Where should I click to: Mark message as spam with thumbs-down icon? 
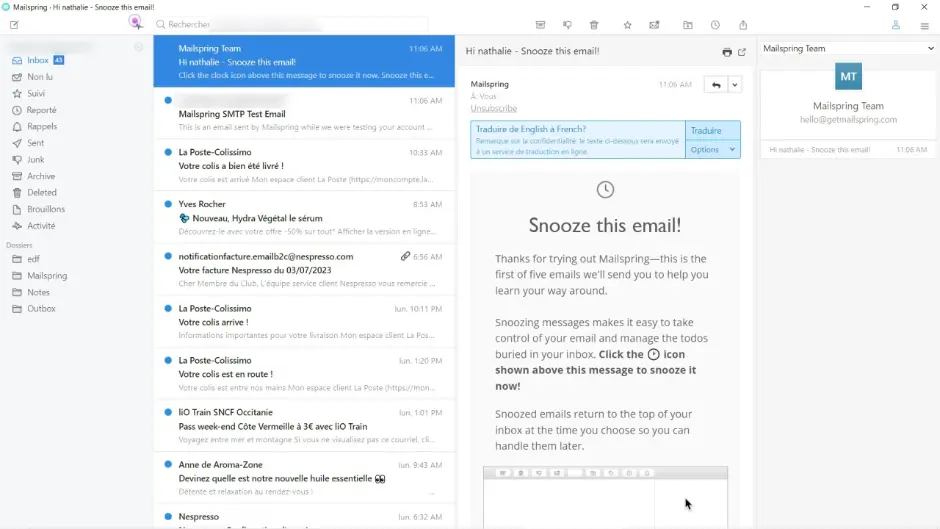point(567,25)
